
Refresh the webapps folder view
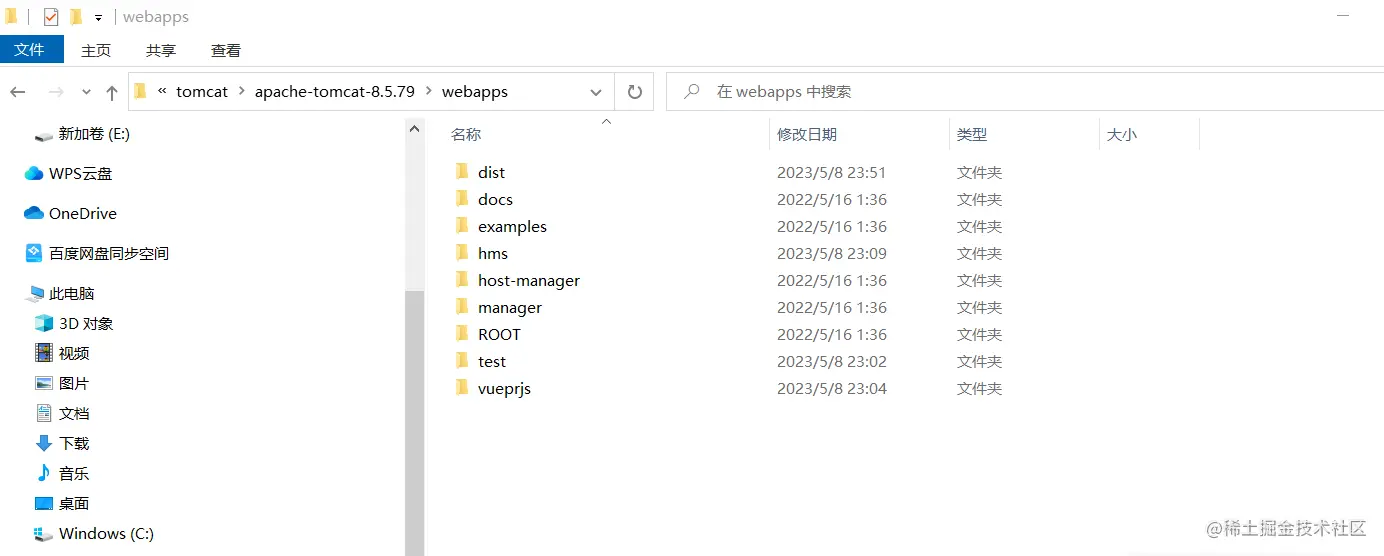pos(634,92)
